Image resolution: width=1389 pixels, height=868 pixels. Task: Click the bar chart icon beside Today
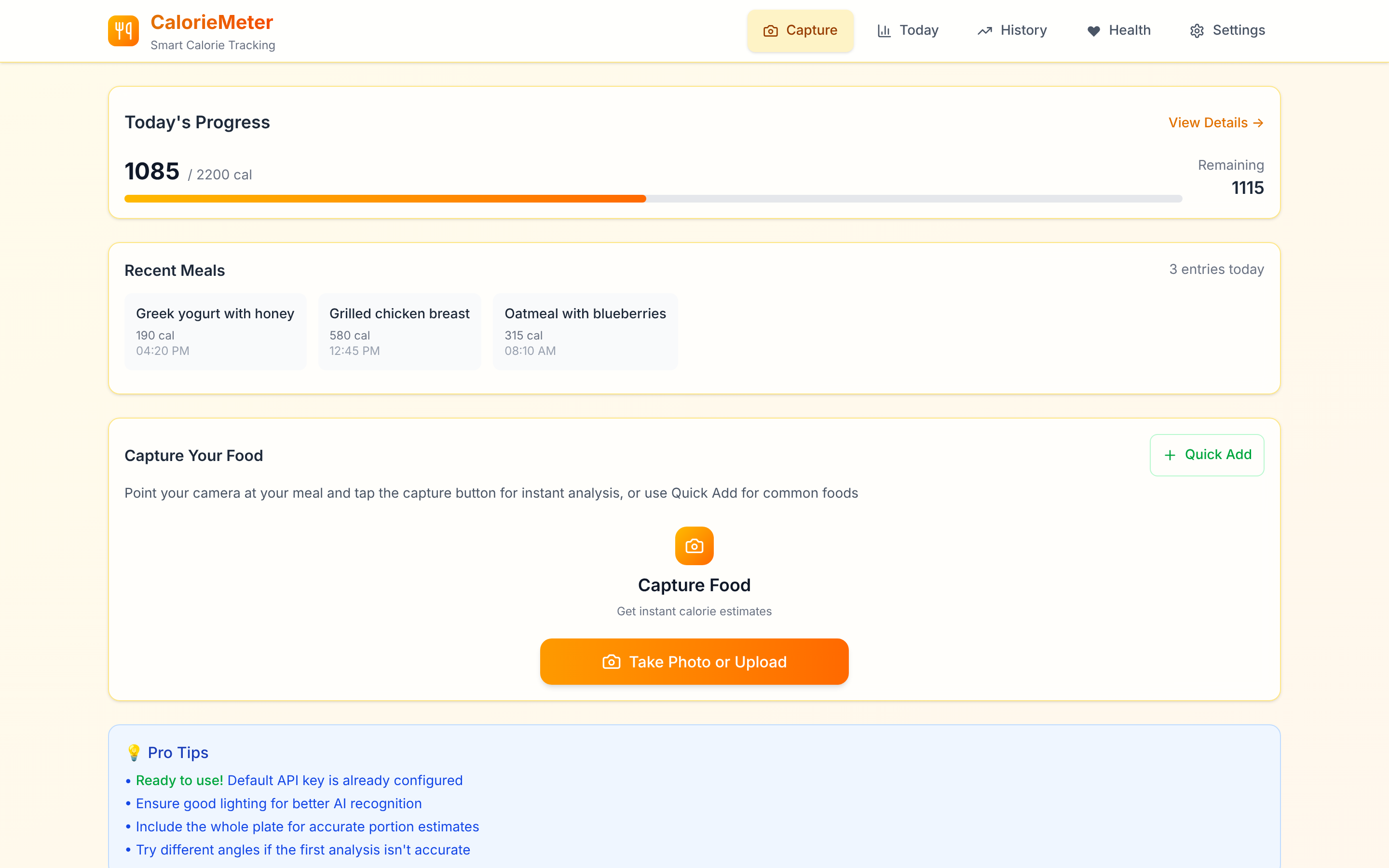[x=884, y=31]
